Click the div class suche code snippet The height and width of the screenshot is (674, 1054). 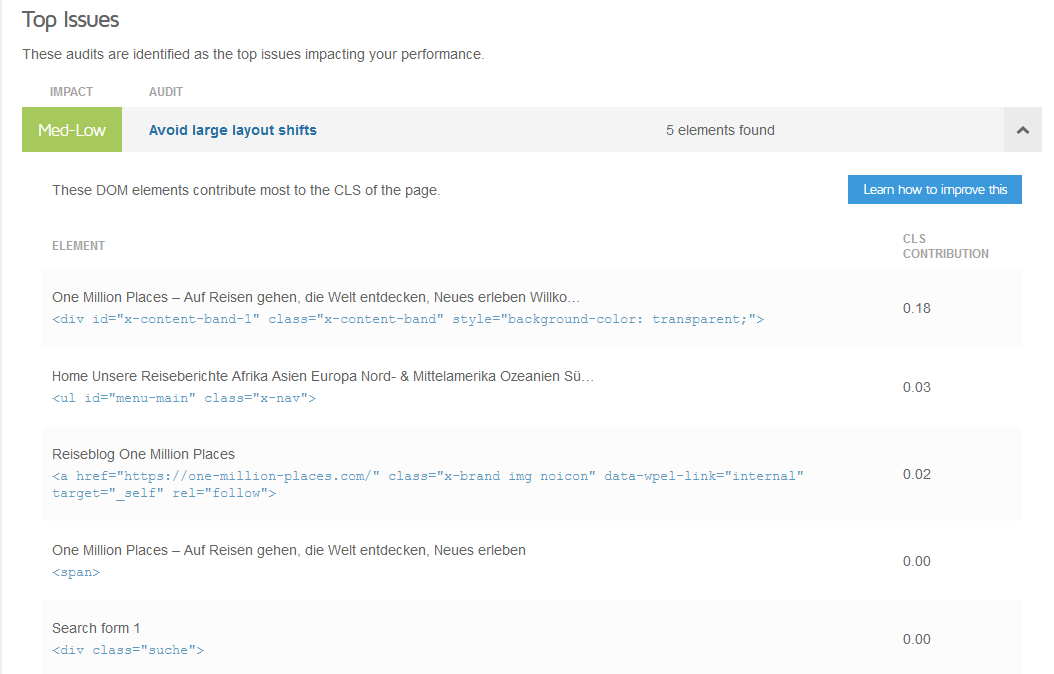point(128,650)
